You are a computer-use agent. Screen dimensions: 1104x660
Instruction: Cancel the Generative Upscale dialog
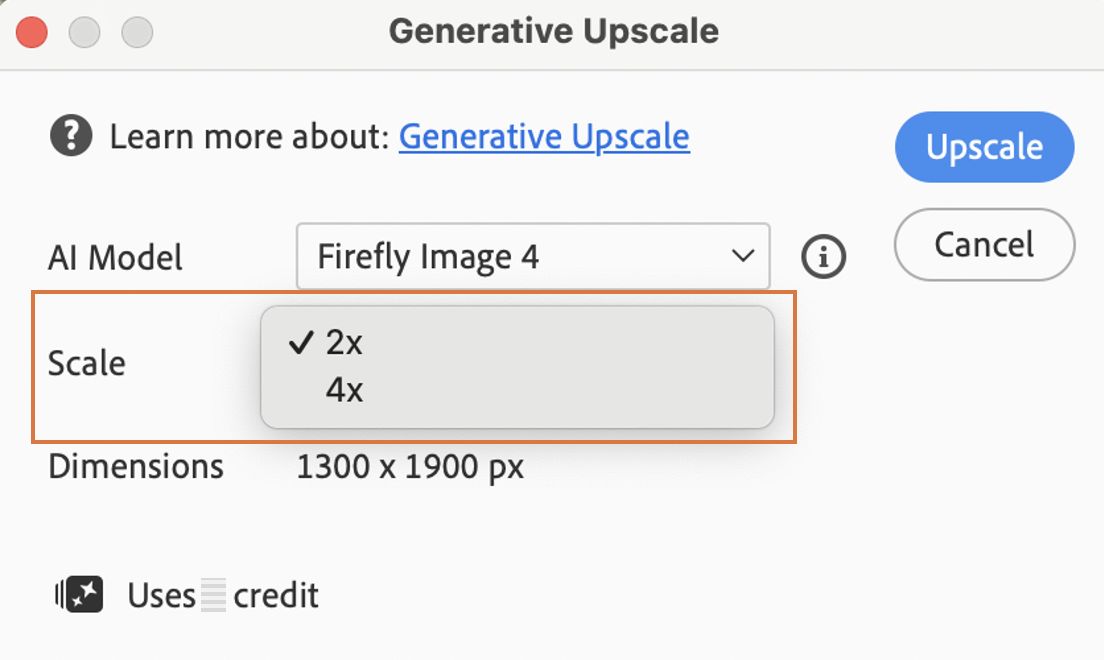[x=984, y=244]
